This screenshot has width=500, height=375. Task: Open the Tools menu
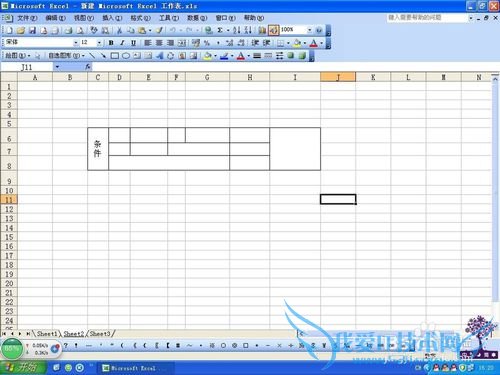[x=169, y=18]
